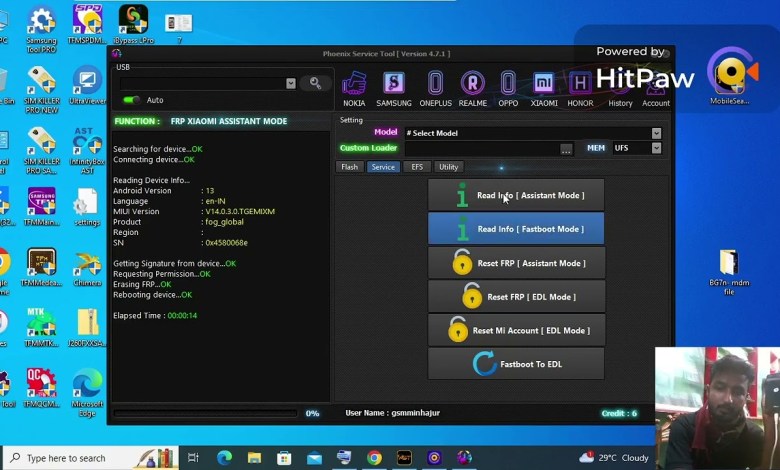Switch to the Flash tab
780x470 pixels.
click(350, 167)
